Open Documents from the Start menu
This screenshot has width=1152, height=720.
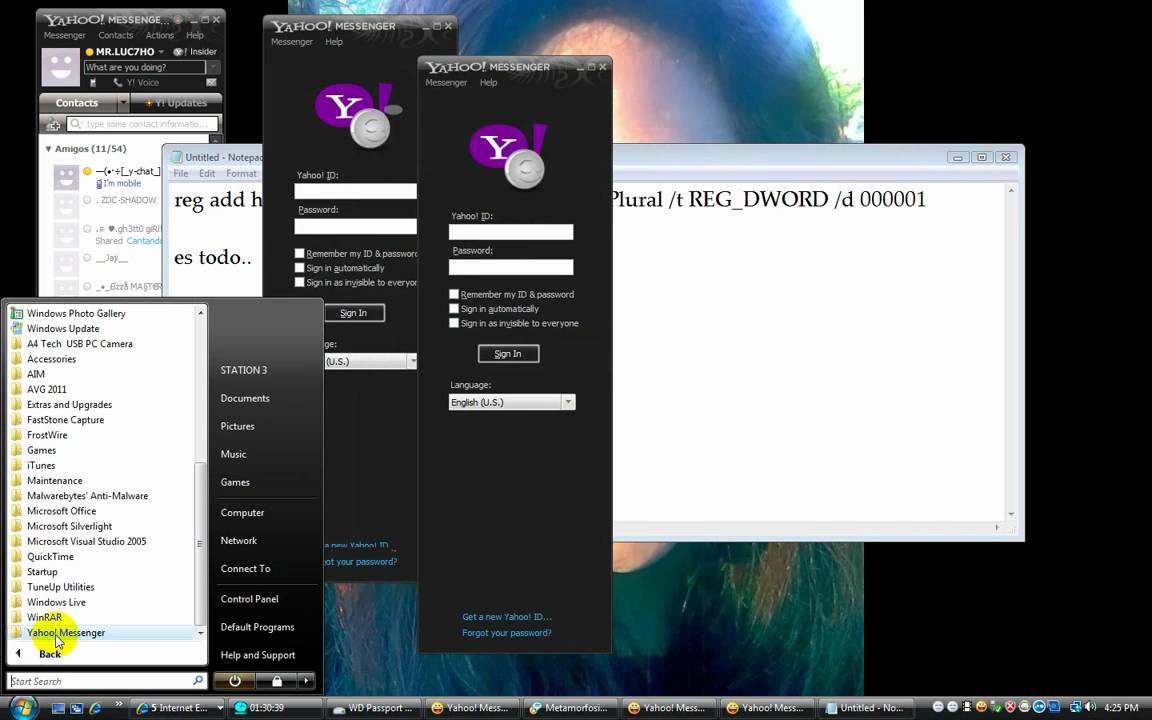tap(245, 398)
